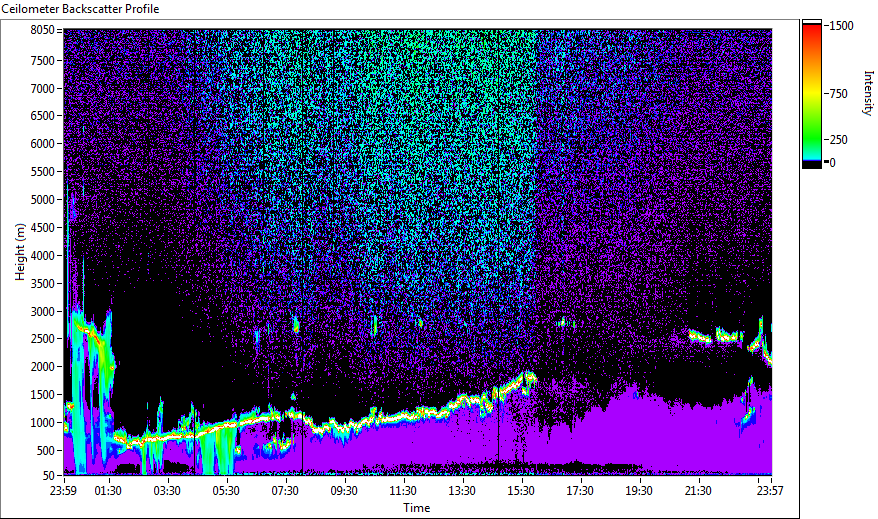
Task: Click the Intensity legend label
Action: 868,93
